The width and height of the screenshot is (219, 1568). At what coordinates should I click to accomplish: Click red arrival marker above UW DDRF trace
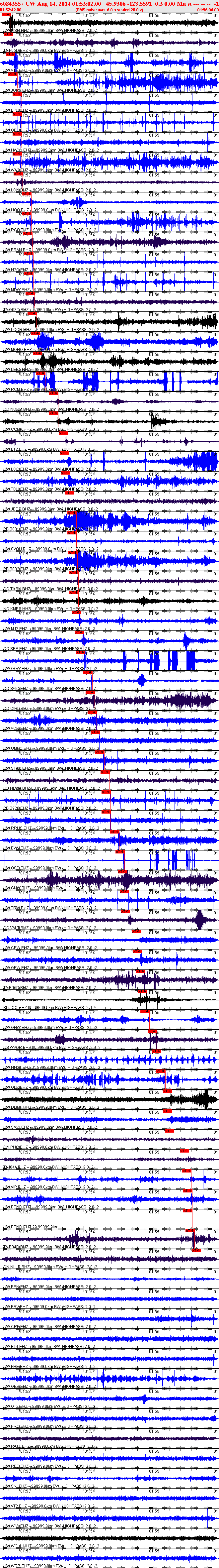[x=167, y=1091]
